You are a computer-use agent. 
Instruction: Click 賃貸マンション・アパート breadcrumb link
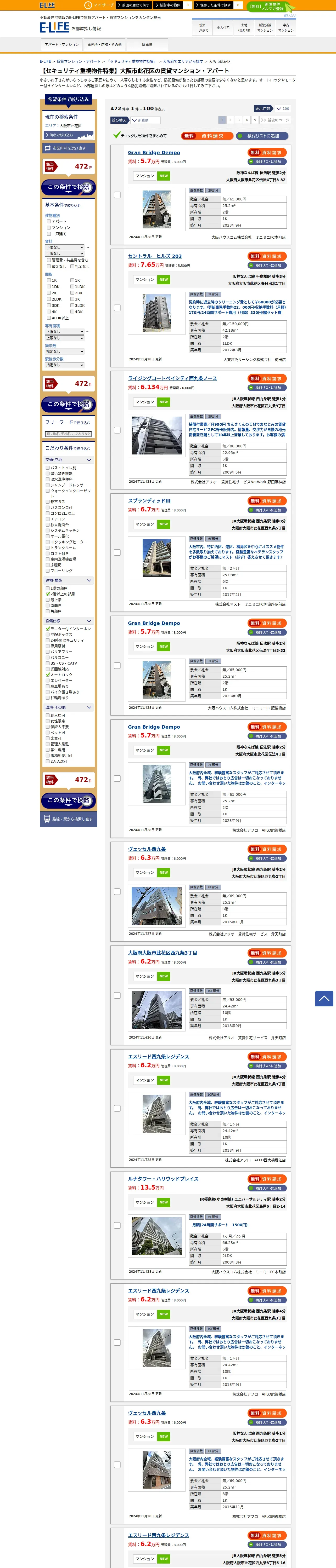[x=79, y=61]
